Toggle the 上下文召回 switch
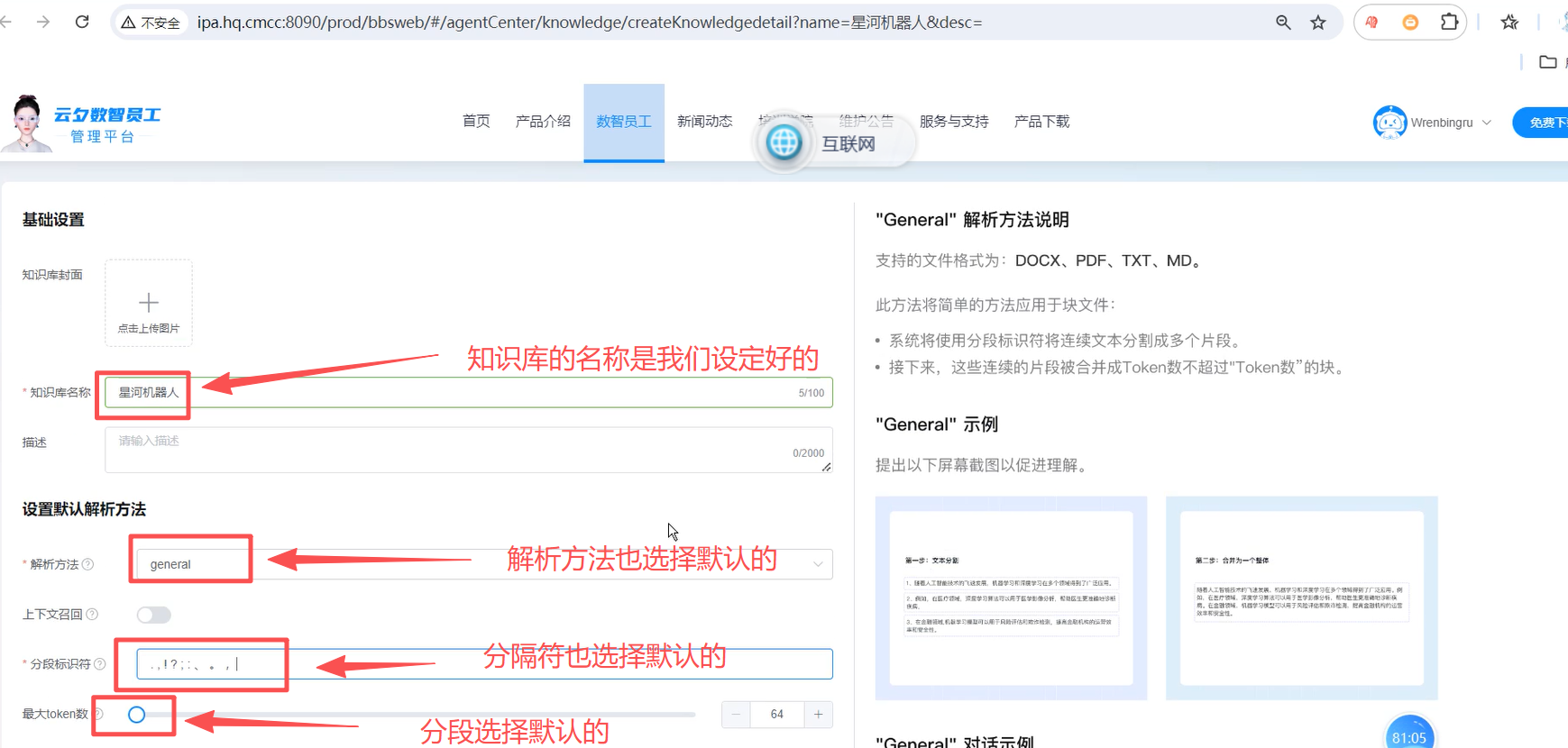 click(x=153, y=615)
